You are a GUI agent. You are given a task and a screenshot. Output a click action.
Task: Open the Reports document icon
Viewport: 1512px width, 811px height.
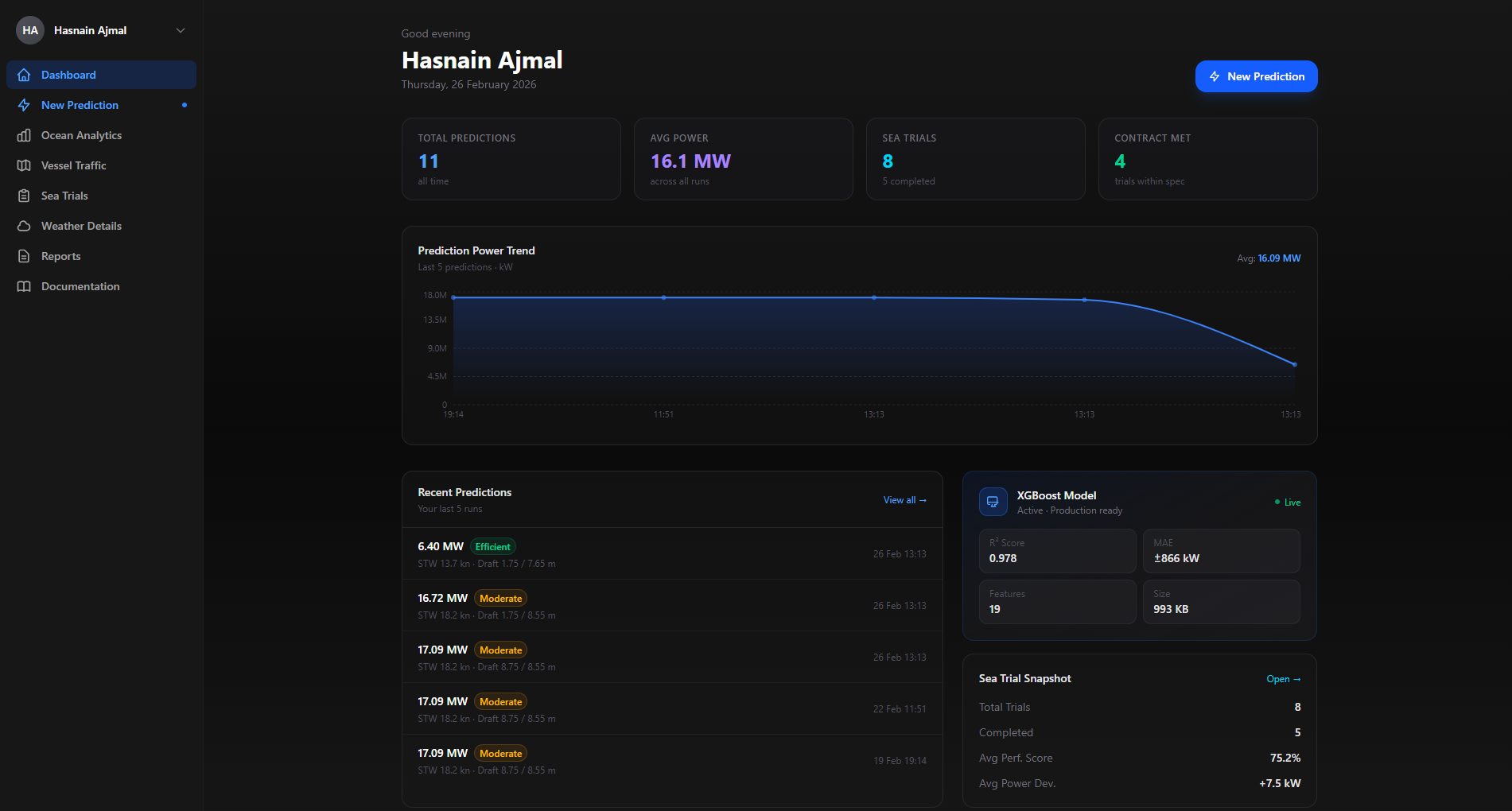(25, 255)
